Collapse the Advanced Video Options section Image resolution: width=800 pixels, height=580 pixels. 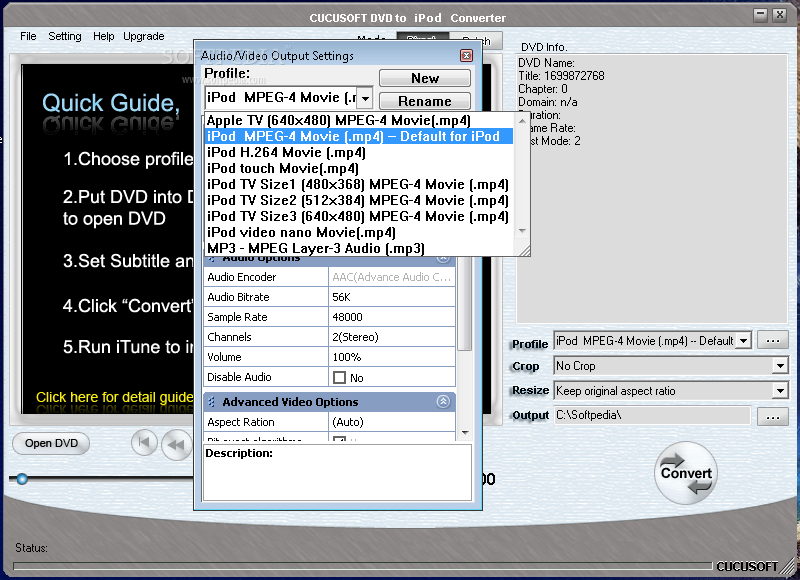point(443,402)
